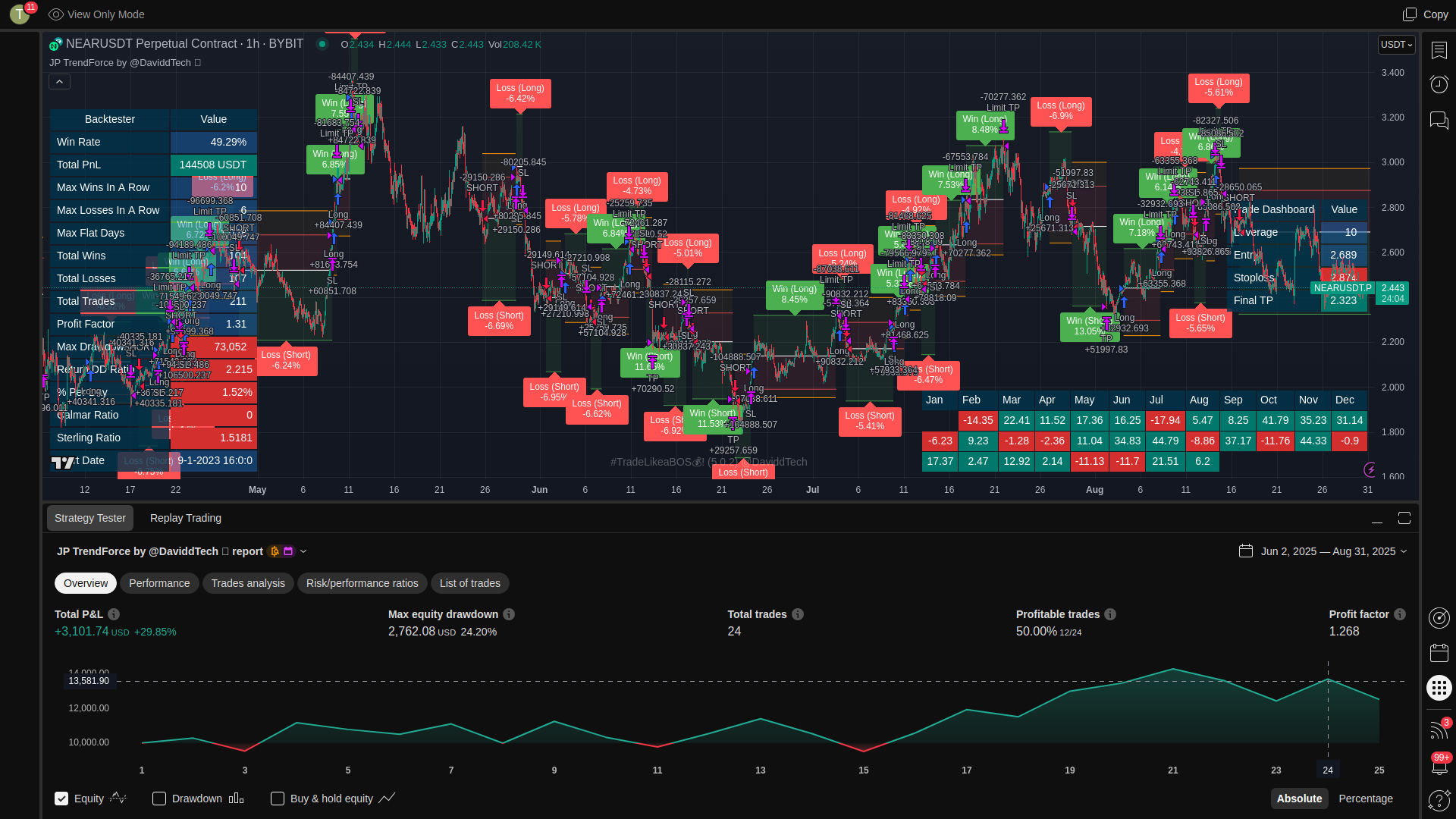Switch equity chart to Percentage mode
Screen dimensions: 1456x819
click(1366, 799)
